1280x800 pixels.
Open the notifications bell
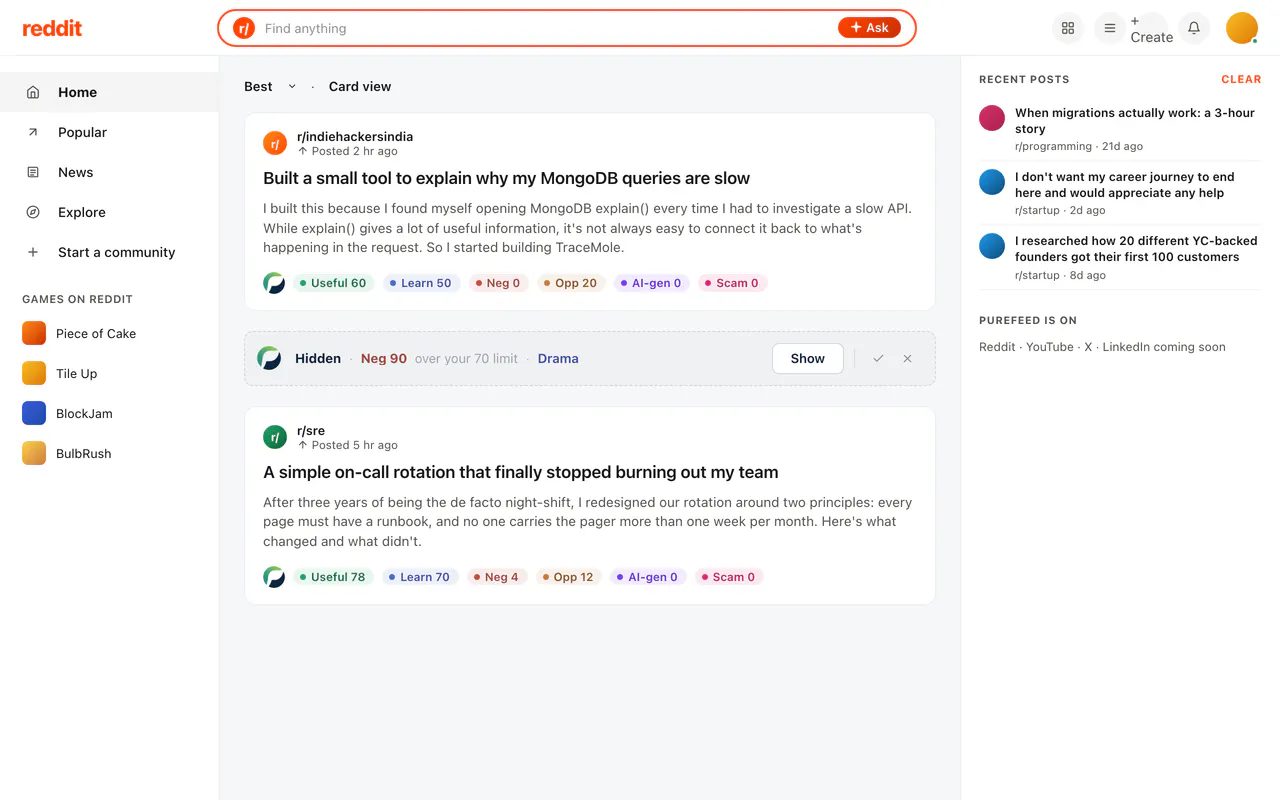click(x=1194, y=28)
